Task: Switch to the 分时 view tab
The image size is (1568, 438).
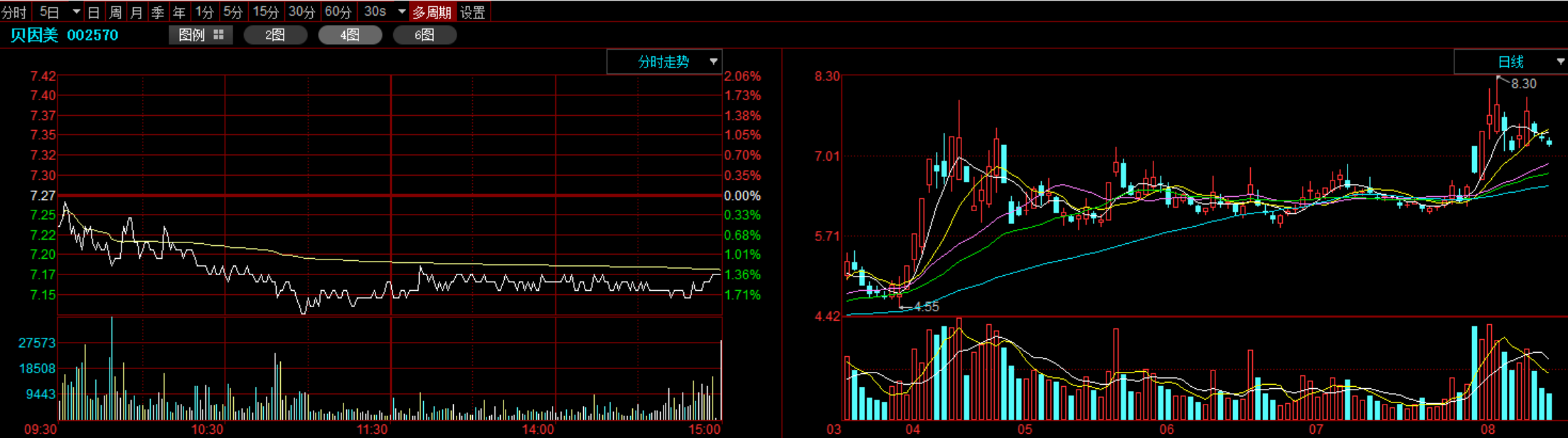Action: (x=14, y=12)
